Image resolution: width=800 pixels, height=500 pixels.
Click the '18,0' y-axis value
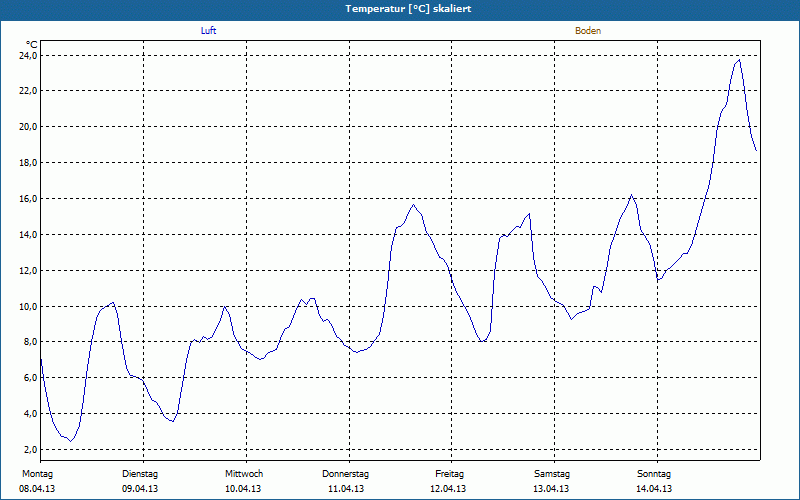click(x=29, y=163)
